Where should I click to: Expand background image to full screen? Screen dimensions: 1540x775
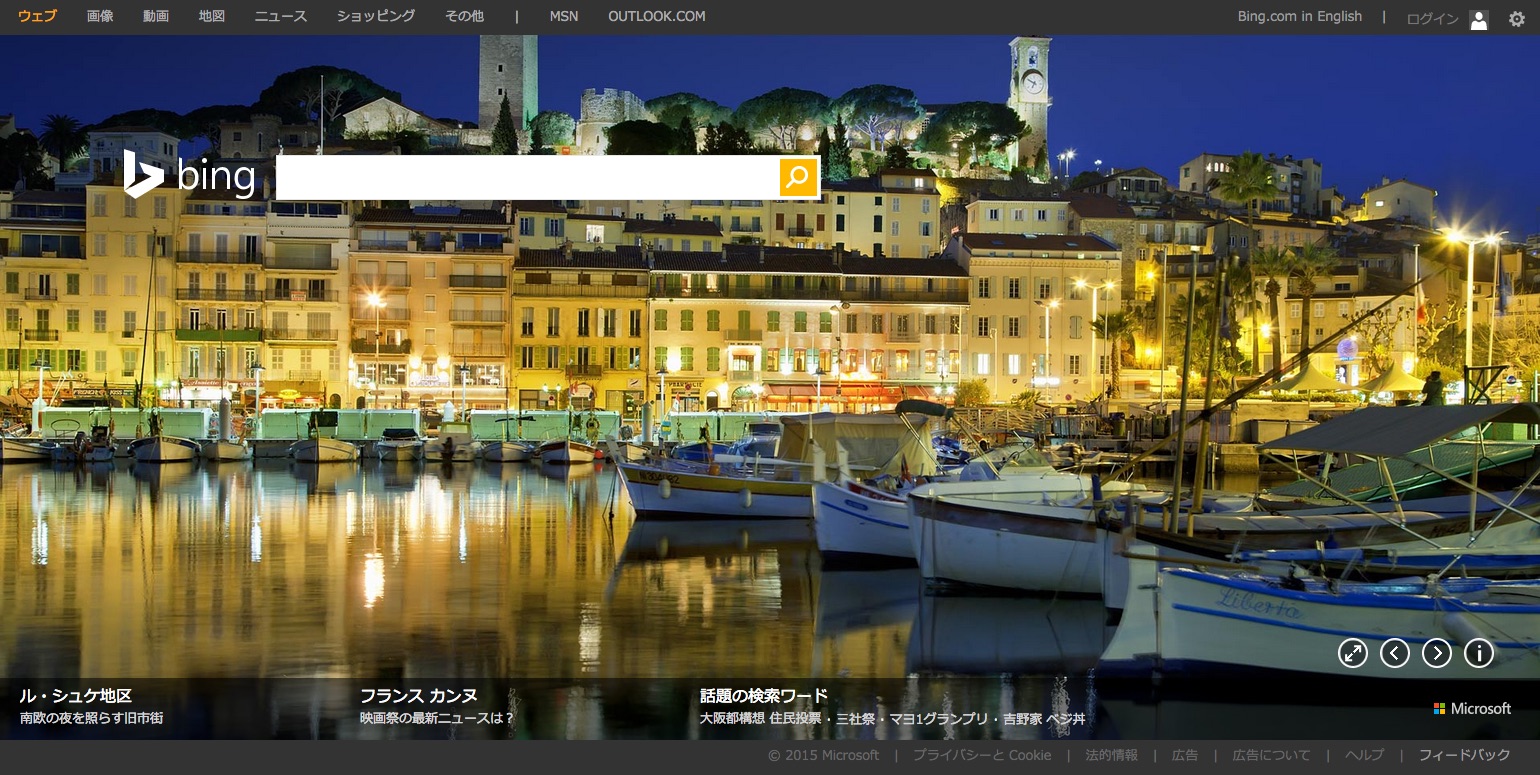pos(1352,653)
